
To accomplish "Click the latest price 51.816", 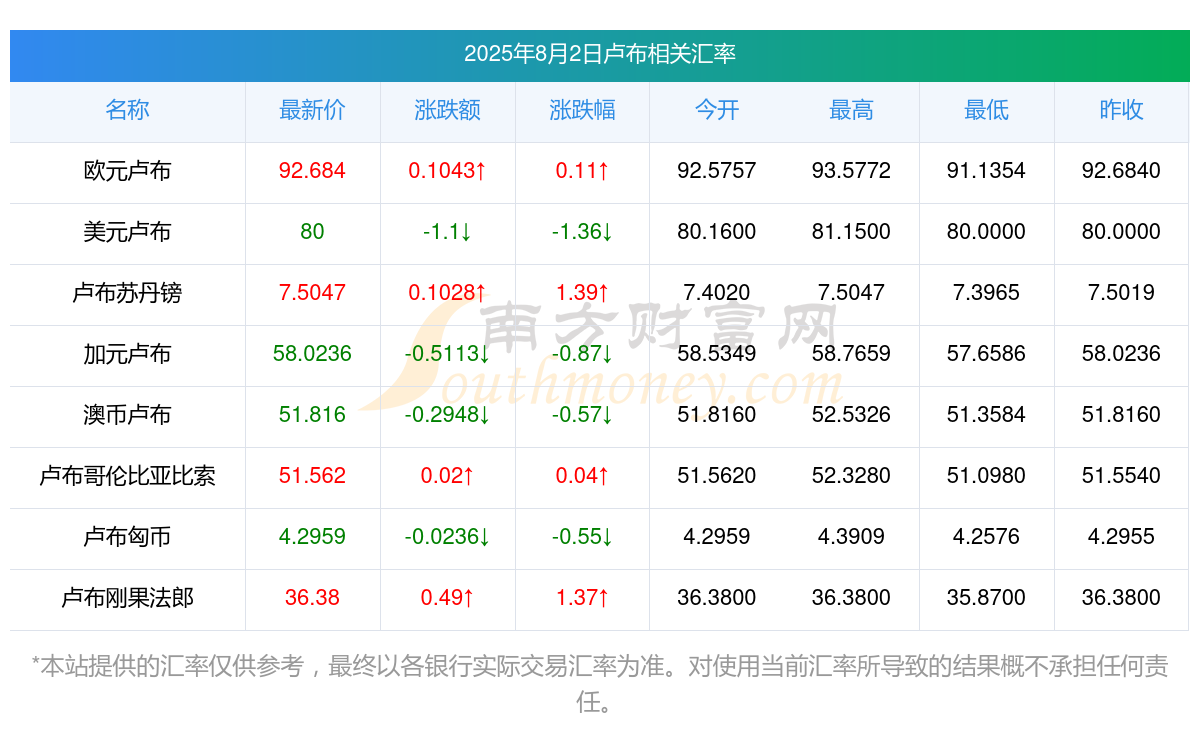I will click(312, 415).
